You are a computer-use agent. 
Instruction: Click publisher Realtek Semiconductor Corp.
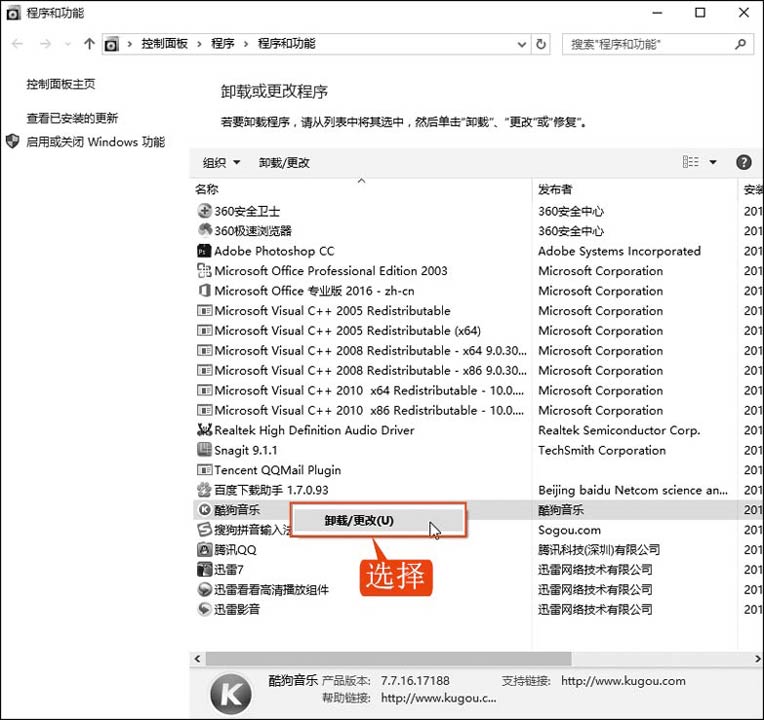coord(619,430)
